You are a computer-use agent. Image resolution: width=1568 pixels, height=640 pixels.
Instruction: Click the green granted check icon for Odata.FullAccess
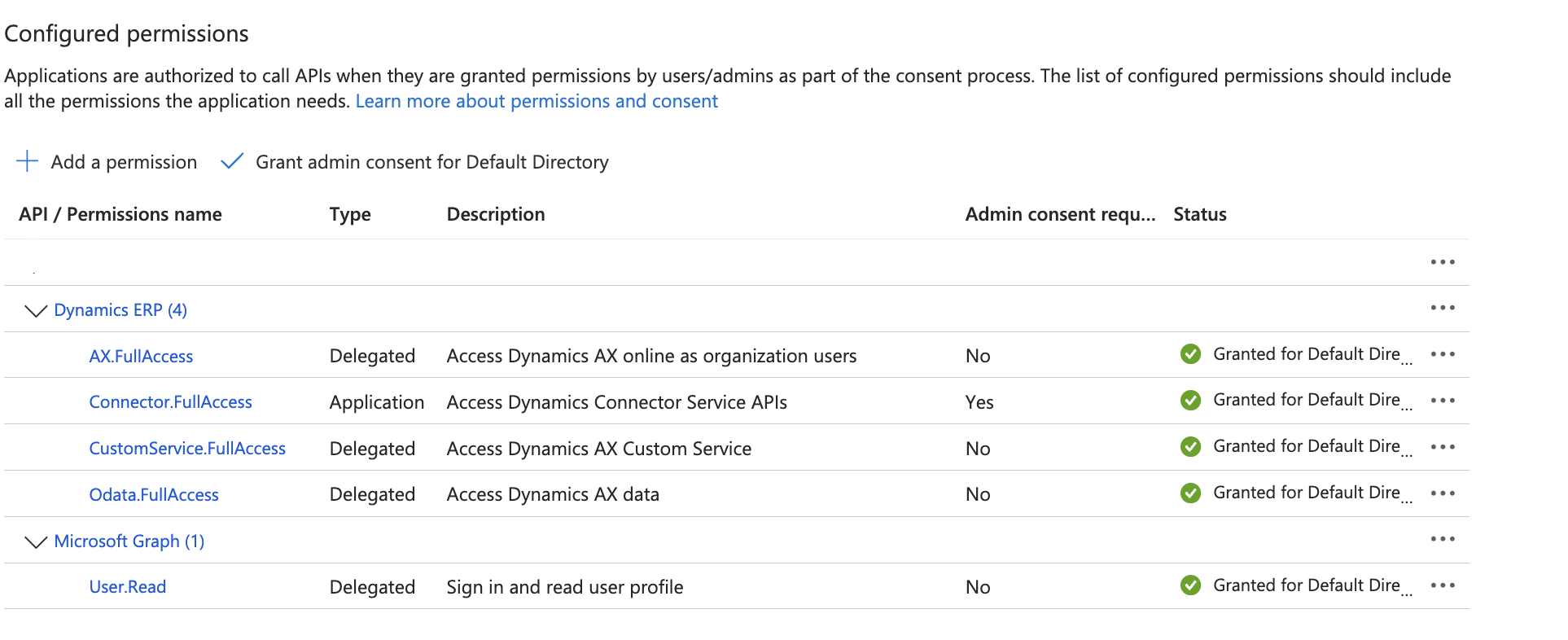pyautogui.click(x=1190, y=493)
